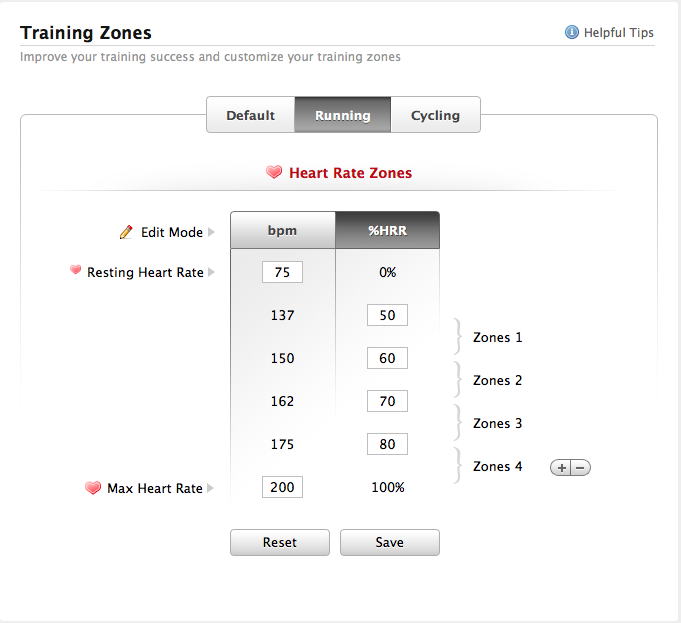681x623 pixels.
Task: Click the Max Heart Rate heart icon
Action: pos(93,488)
